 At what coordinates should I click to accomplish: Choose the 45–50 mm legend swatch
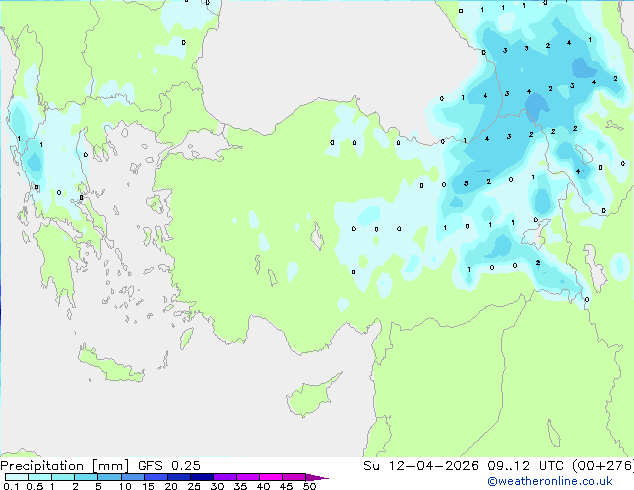pos(294,477)
